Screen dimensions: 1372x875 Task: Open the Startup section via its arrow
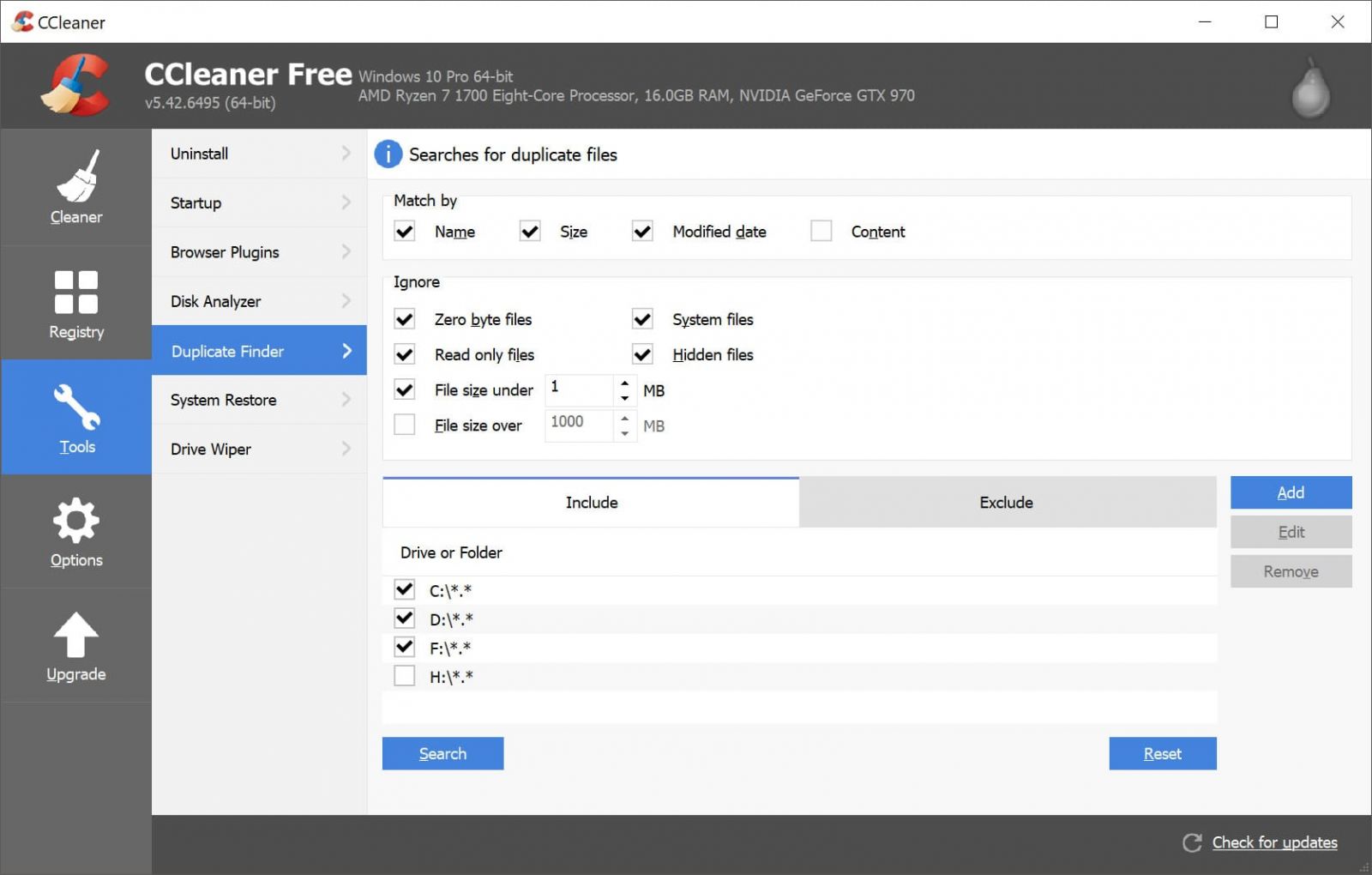tap(346, 202)
